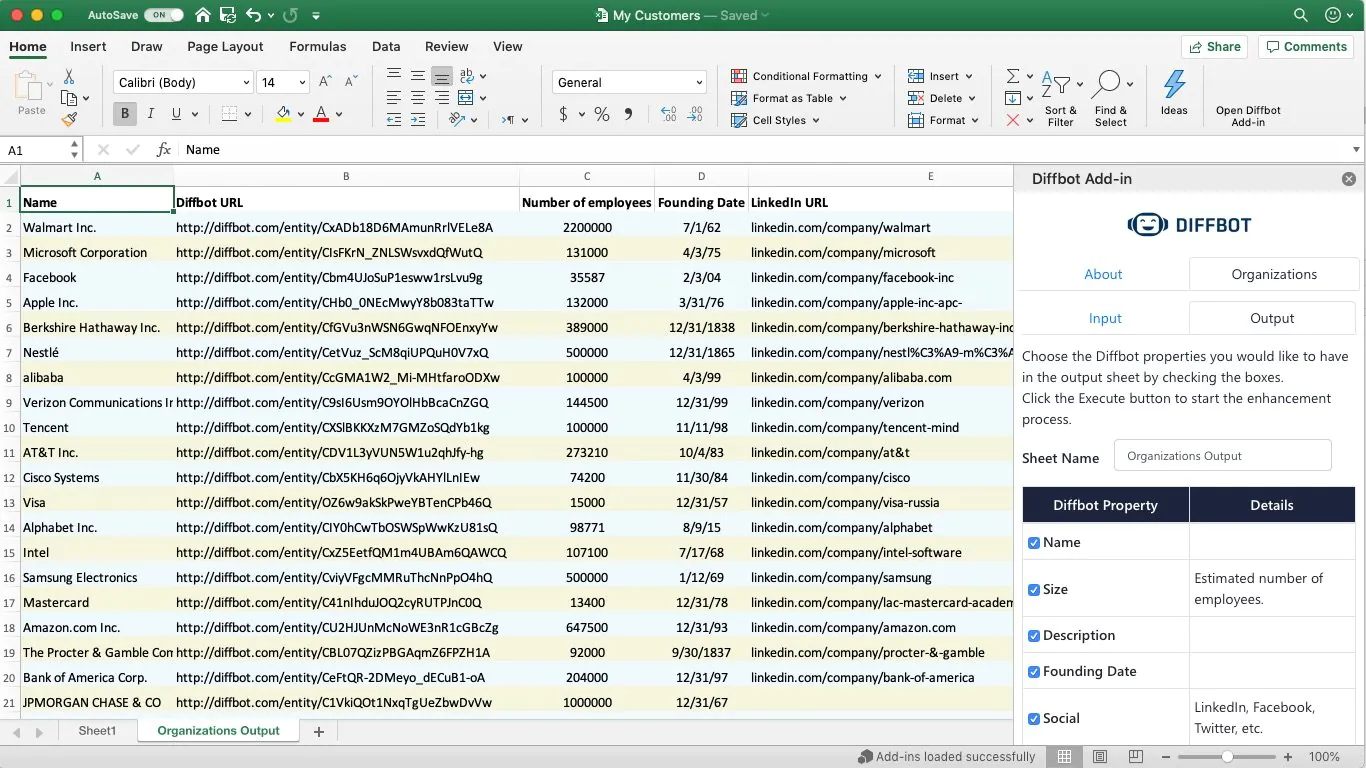Open the General number format dropdown
Image resolution: width=1366 pixels, height=768 pixels.
[x=699, y=82]
